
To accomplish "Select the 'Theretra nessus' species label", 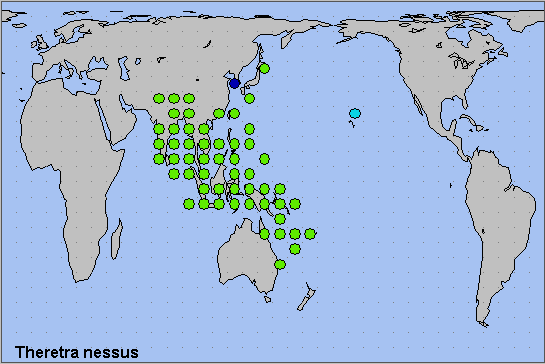I will pyautogui.click(x=77, y=352).
